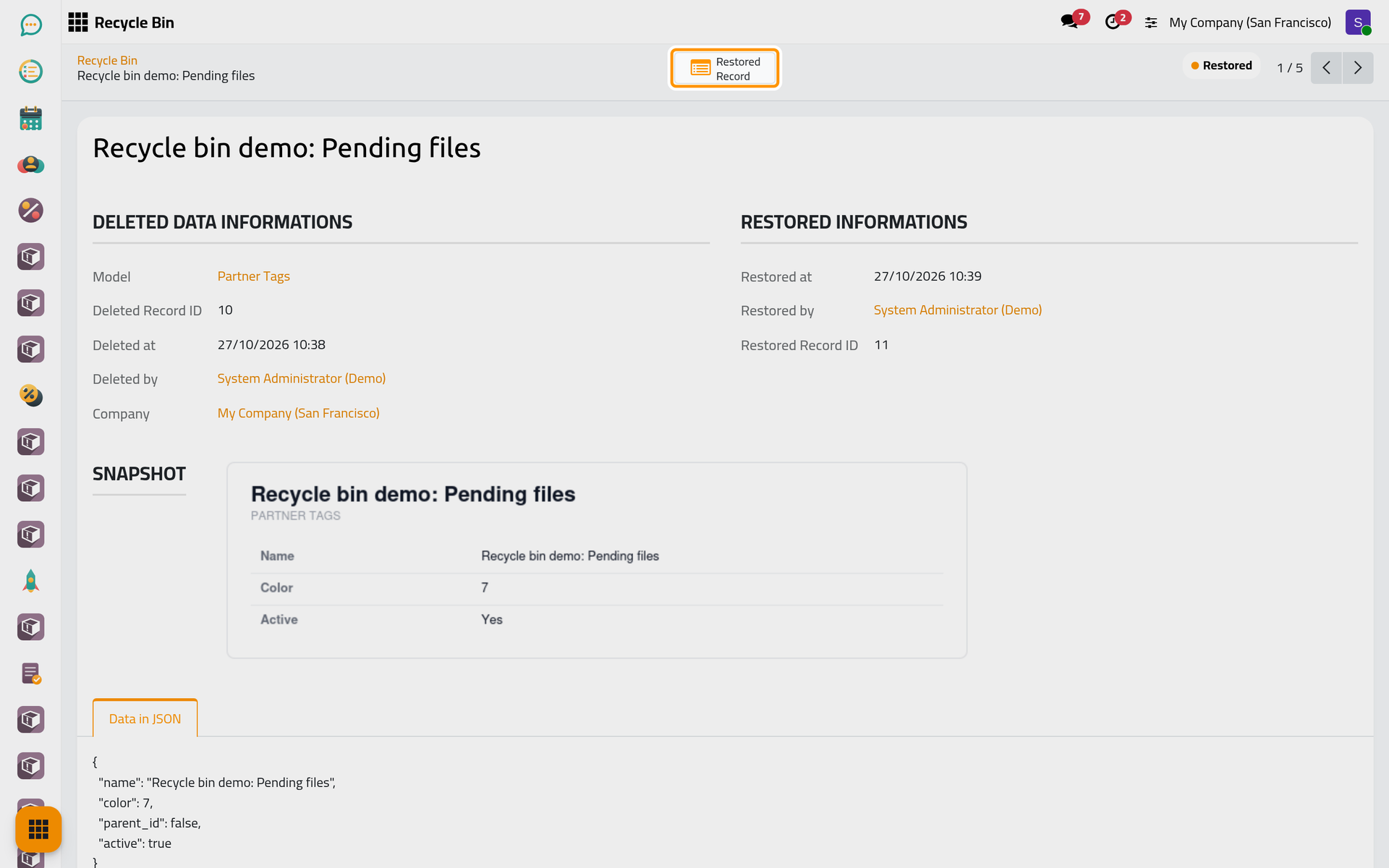Open the messages icon with 7 badge
This screenshot has height=868, width=1389.
tap(1069, 22)
